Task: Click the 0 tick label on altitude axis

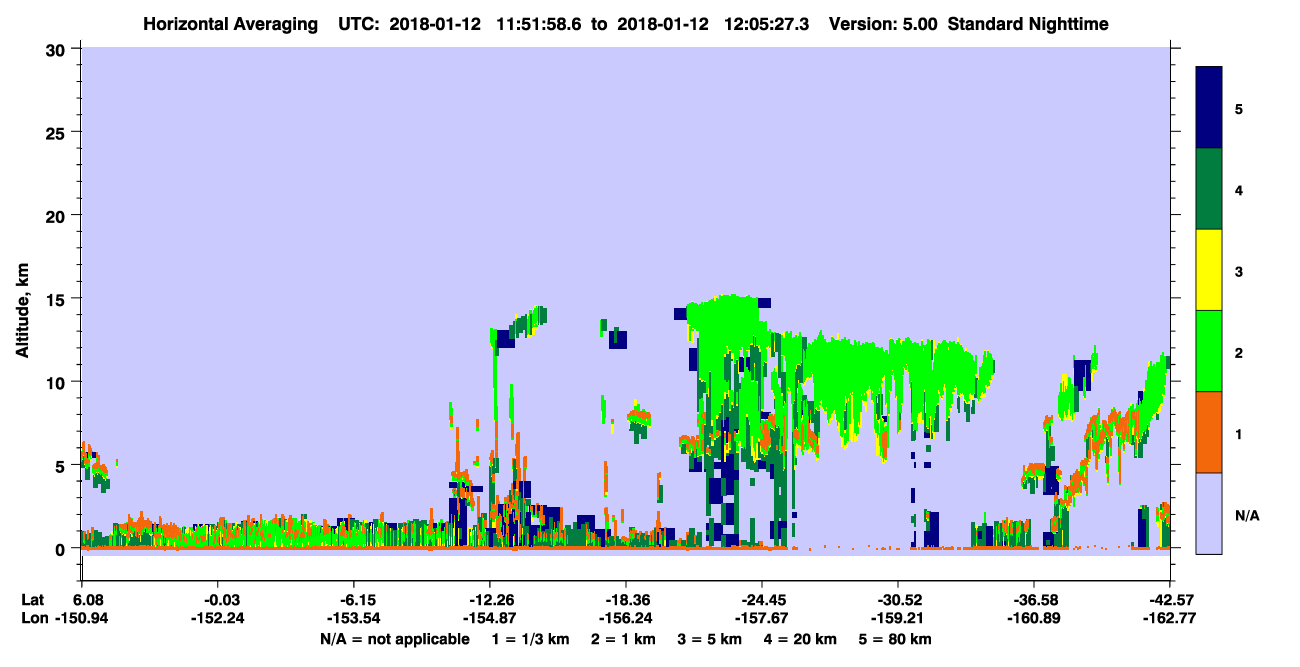Action: pyautogui.click(x=62, y=549)
